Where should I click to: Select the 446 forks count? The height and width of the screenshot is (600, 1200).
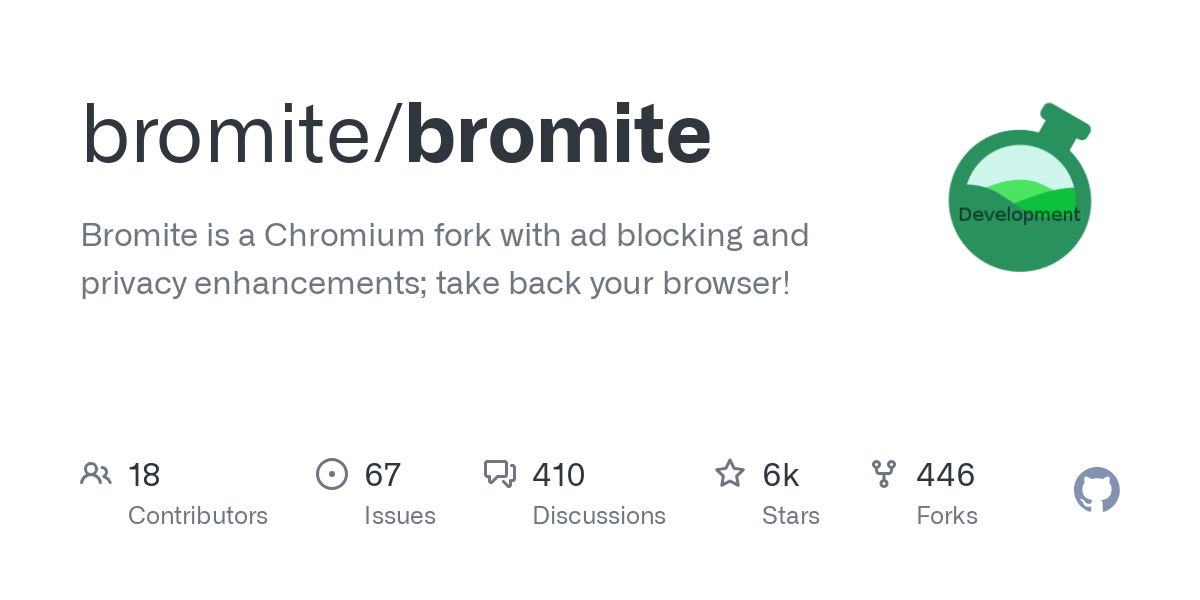pyautogui.click(x=945, y=474)
